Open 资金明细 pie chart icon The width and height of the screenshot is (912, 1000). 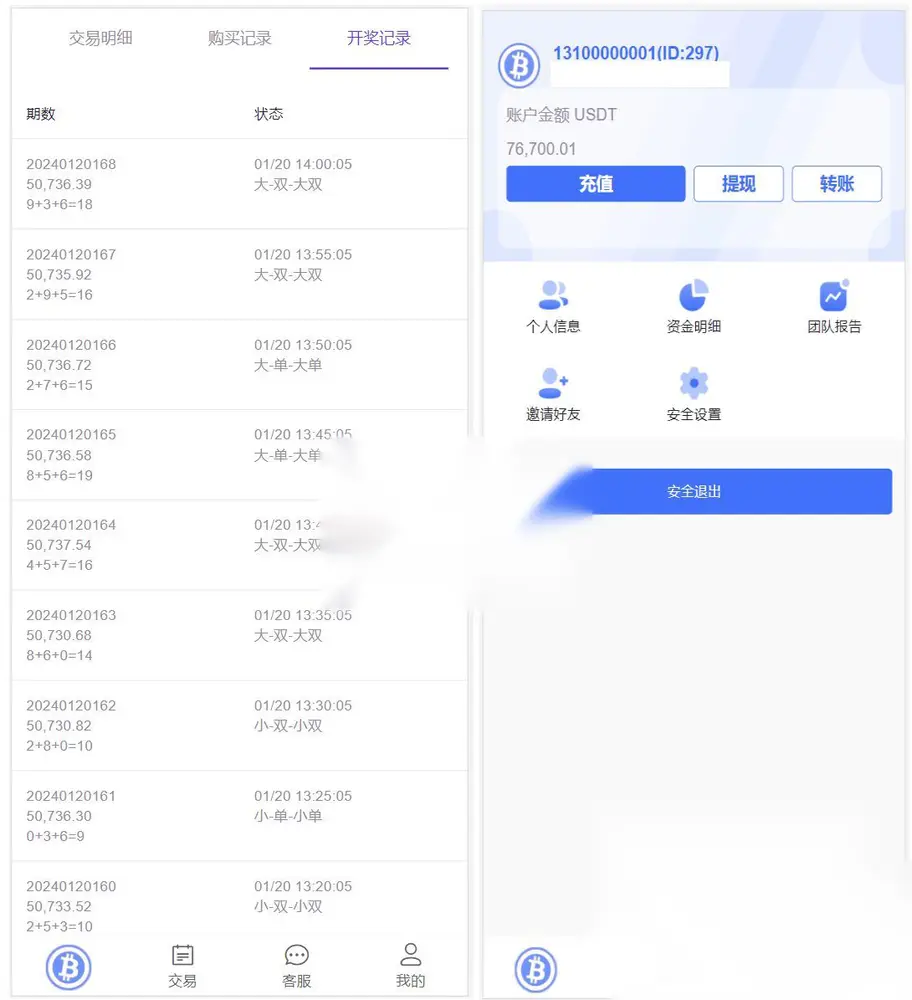(x=694, y=295)
